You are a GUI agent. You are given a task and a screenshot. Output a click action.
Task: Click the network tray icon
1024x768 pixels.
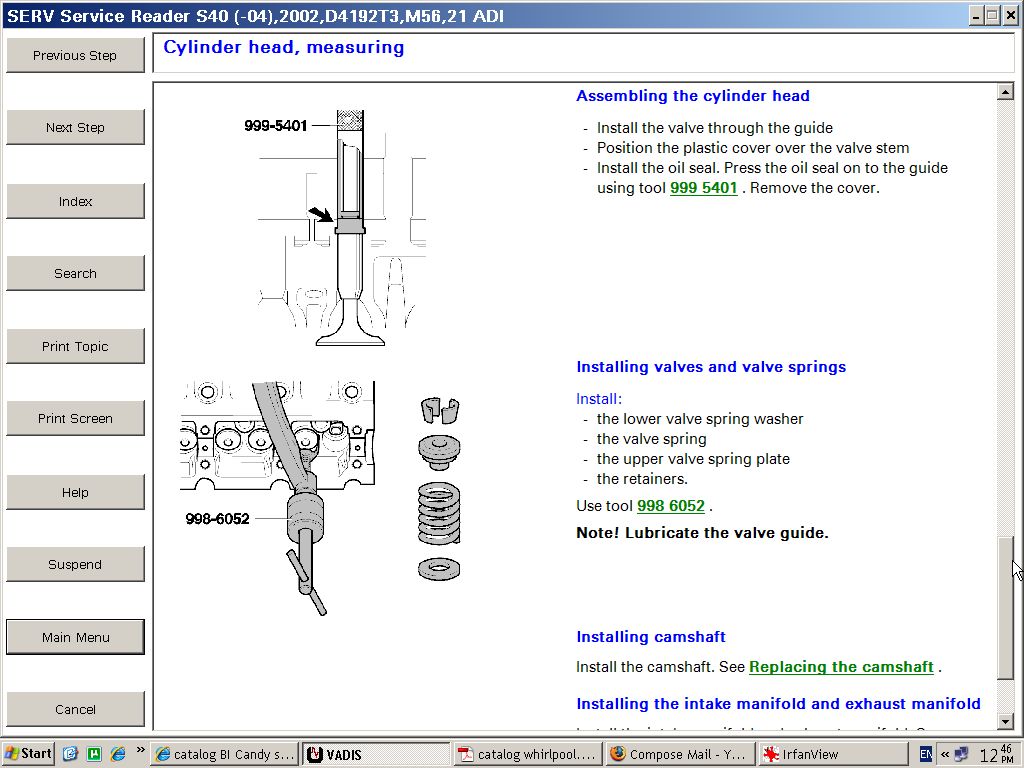[x=961, y=754]
